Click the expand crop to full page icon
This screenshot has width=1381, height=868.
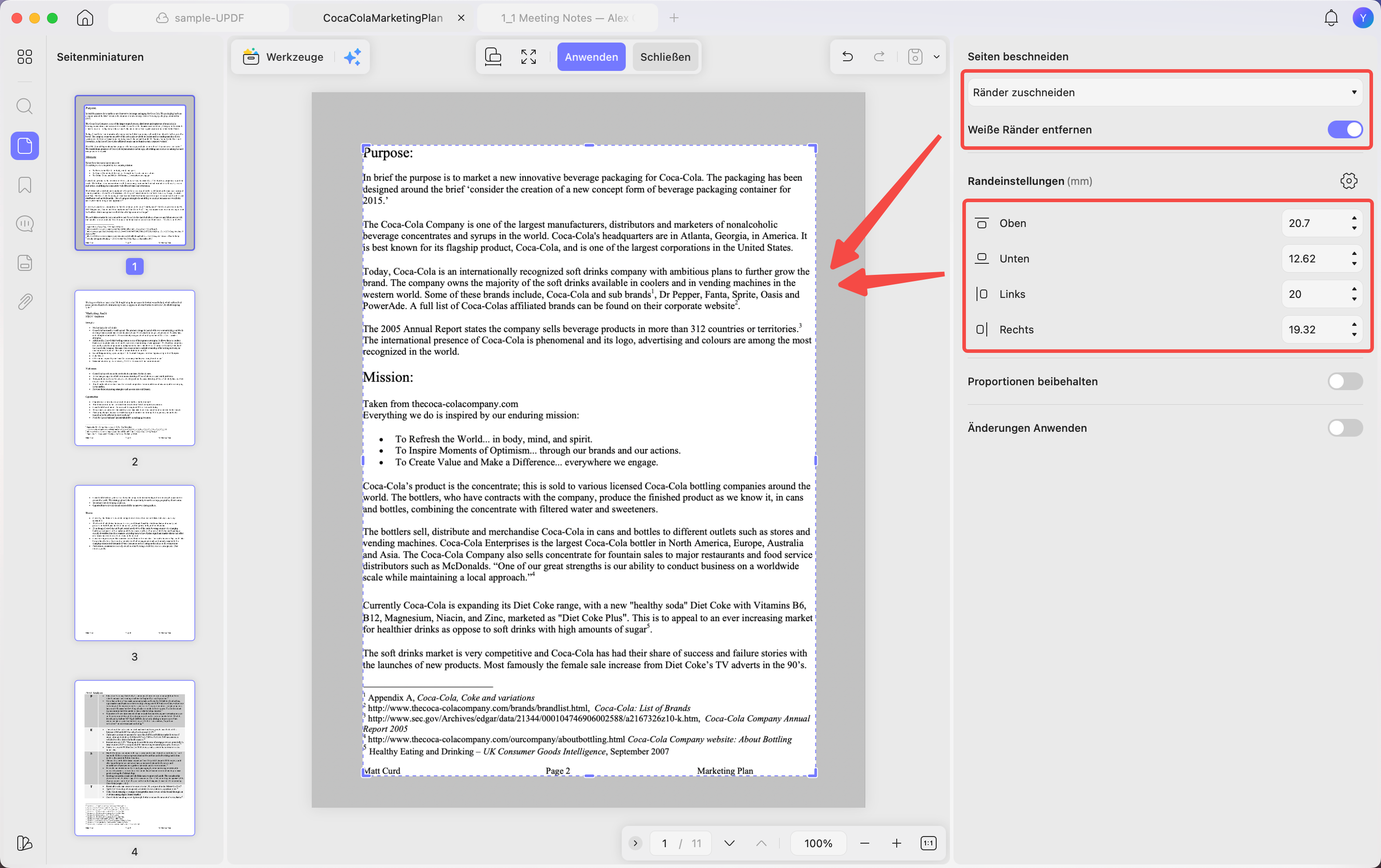click(x=528, y=57)
